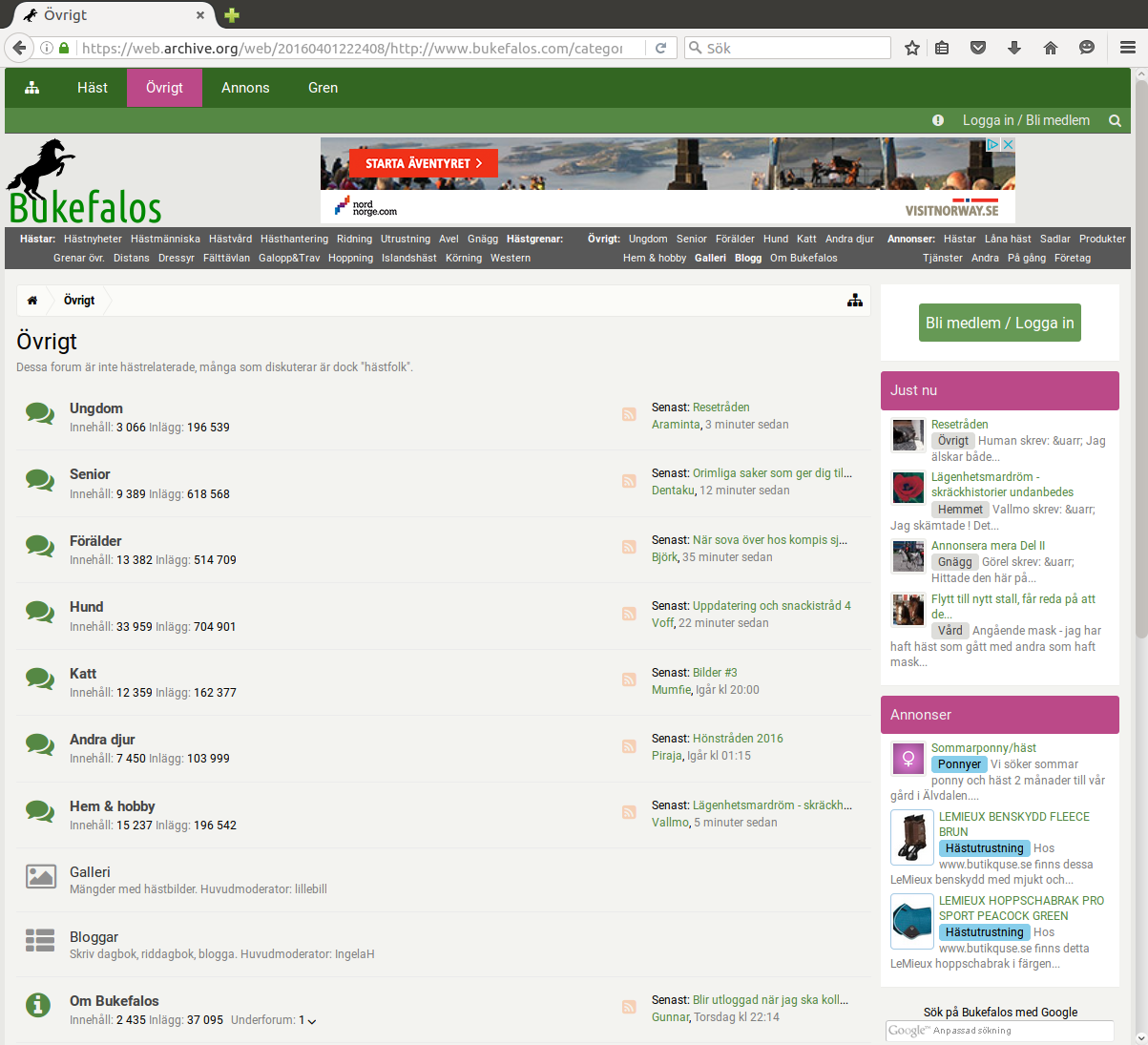Open RSS feed for Senior forum
1148x1045 pixels.
pos(629,481)
